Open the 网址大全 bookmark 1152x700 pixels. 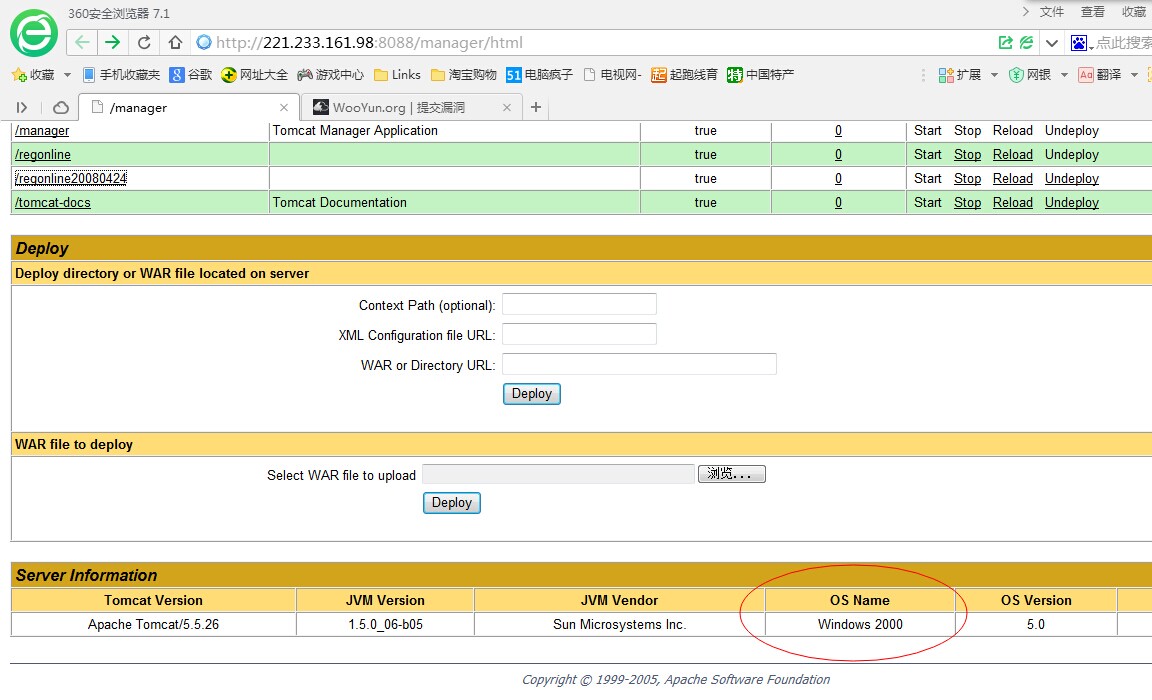pos(254,75)
